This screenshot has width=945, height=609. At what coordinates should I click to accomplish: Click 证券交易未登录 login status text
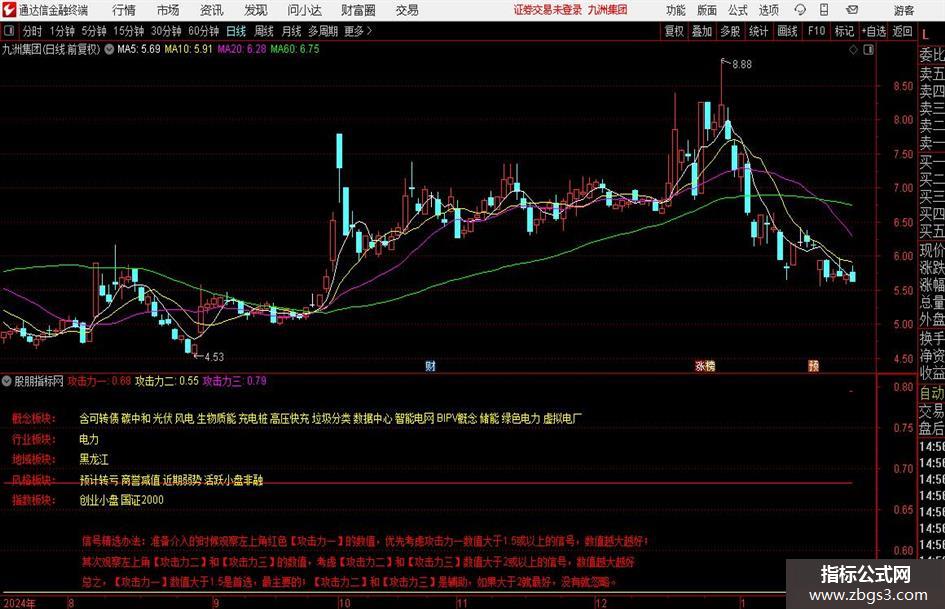click(x=548, y=10)
